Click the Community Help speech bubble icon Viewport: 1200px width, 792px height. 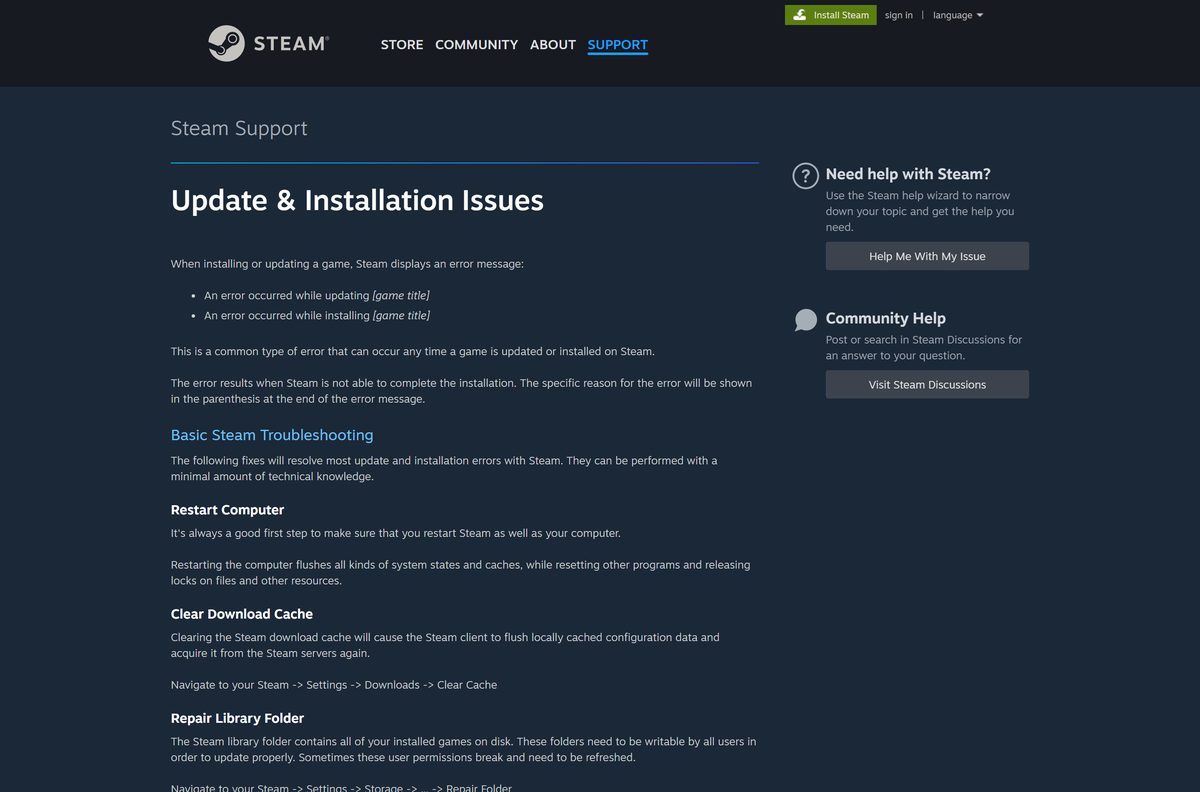[806, 320]
